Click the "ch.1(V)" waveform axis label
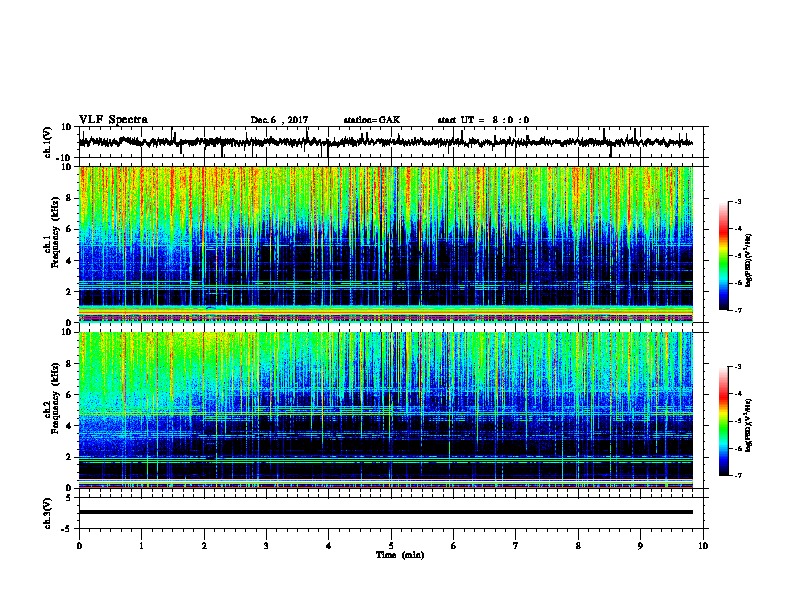Viewport: 792px width, 612px height. pos(48,142)
